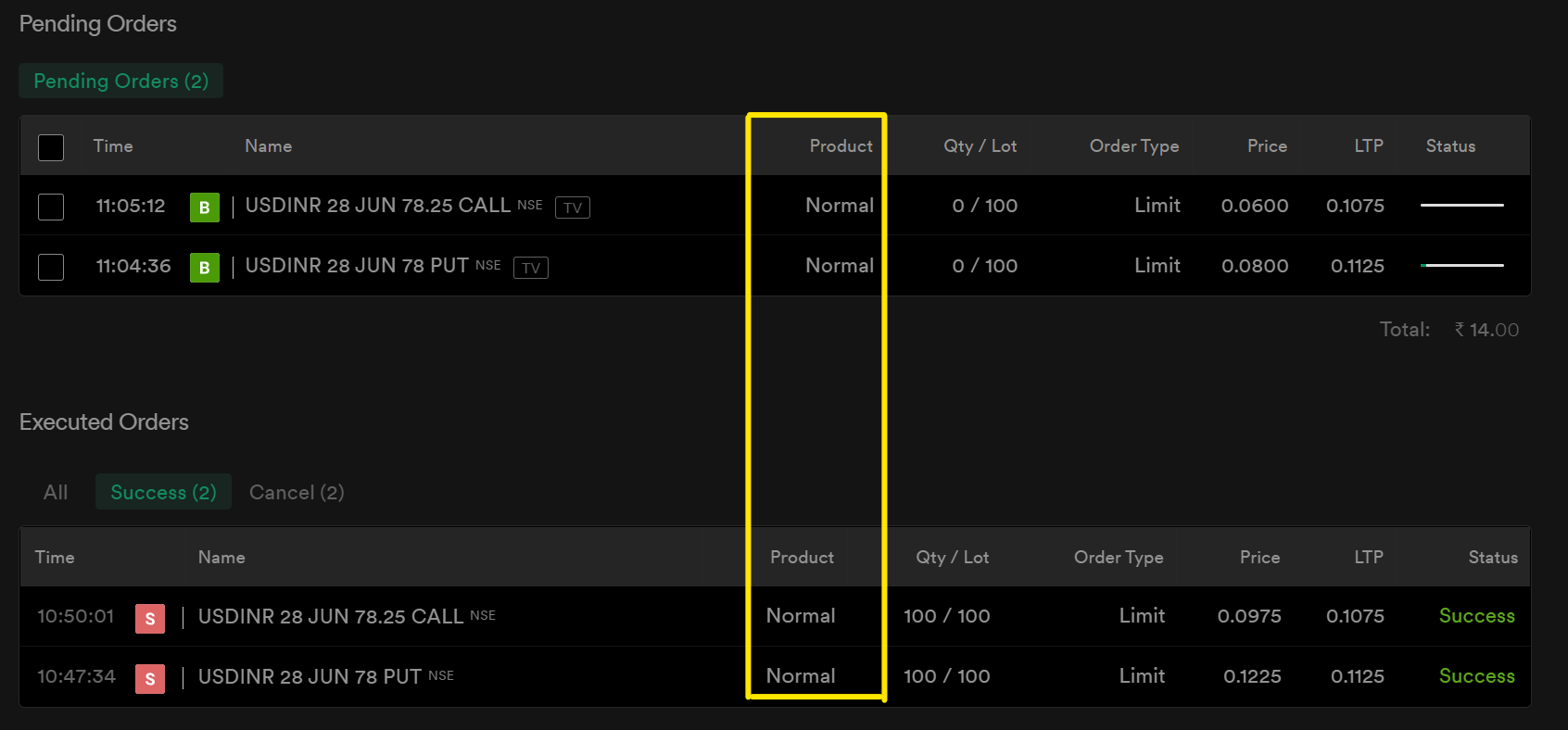Open the Pending Orders (2) tab
The width and height of the screenshot is (1568, 730).
point(121,81)
